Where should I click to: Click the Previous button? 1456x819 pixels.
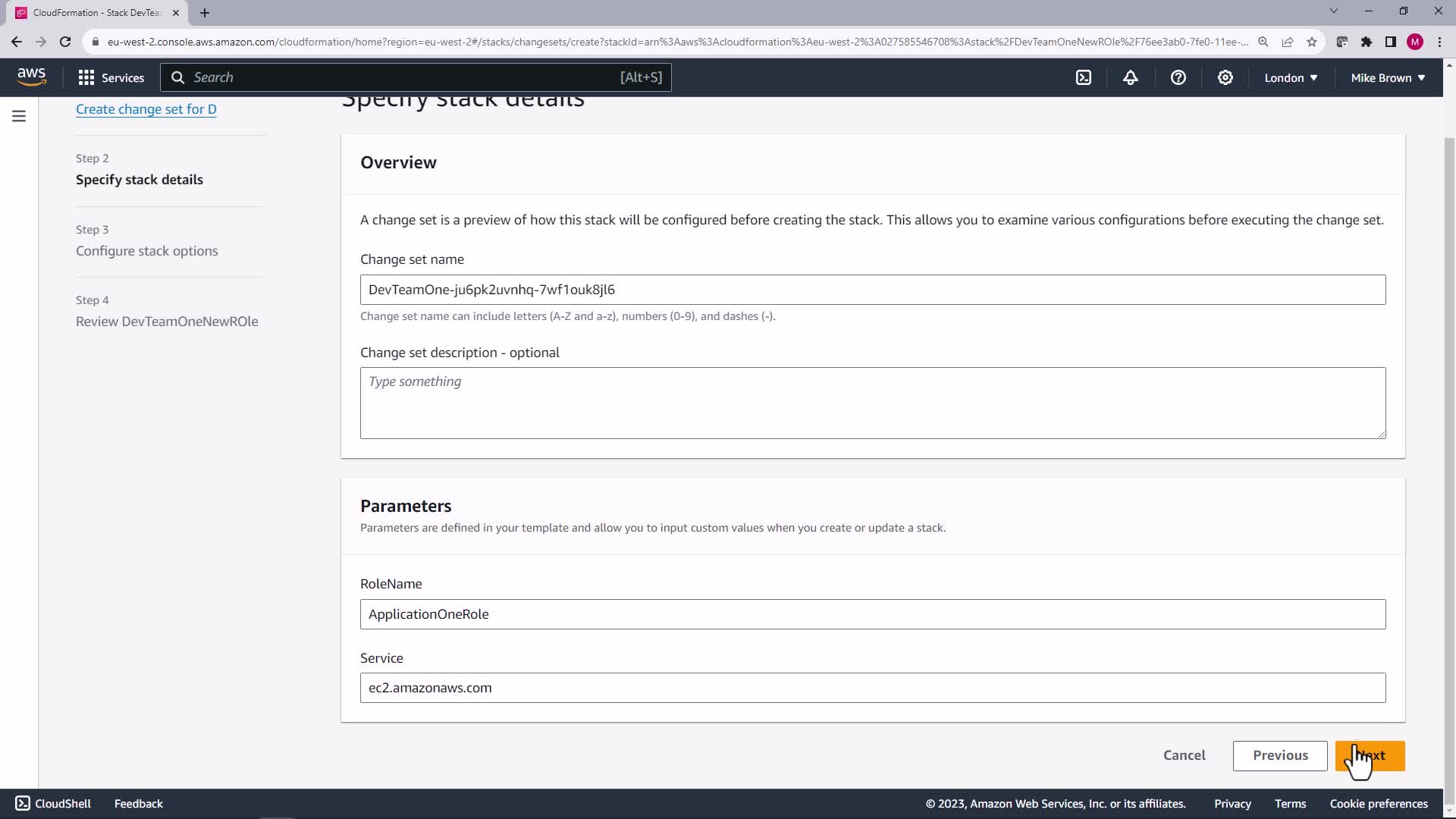pyautogui.click(x=1279, y=755)
